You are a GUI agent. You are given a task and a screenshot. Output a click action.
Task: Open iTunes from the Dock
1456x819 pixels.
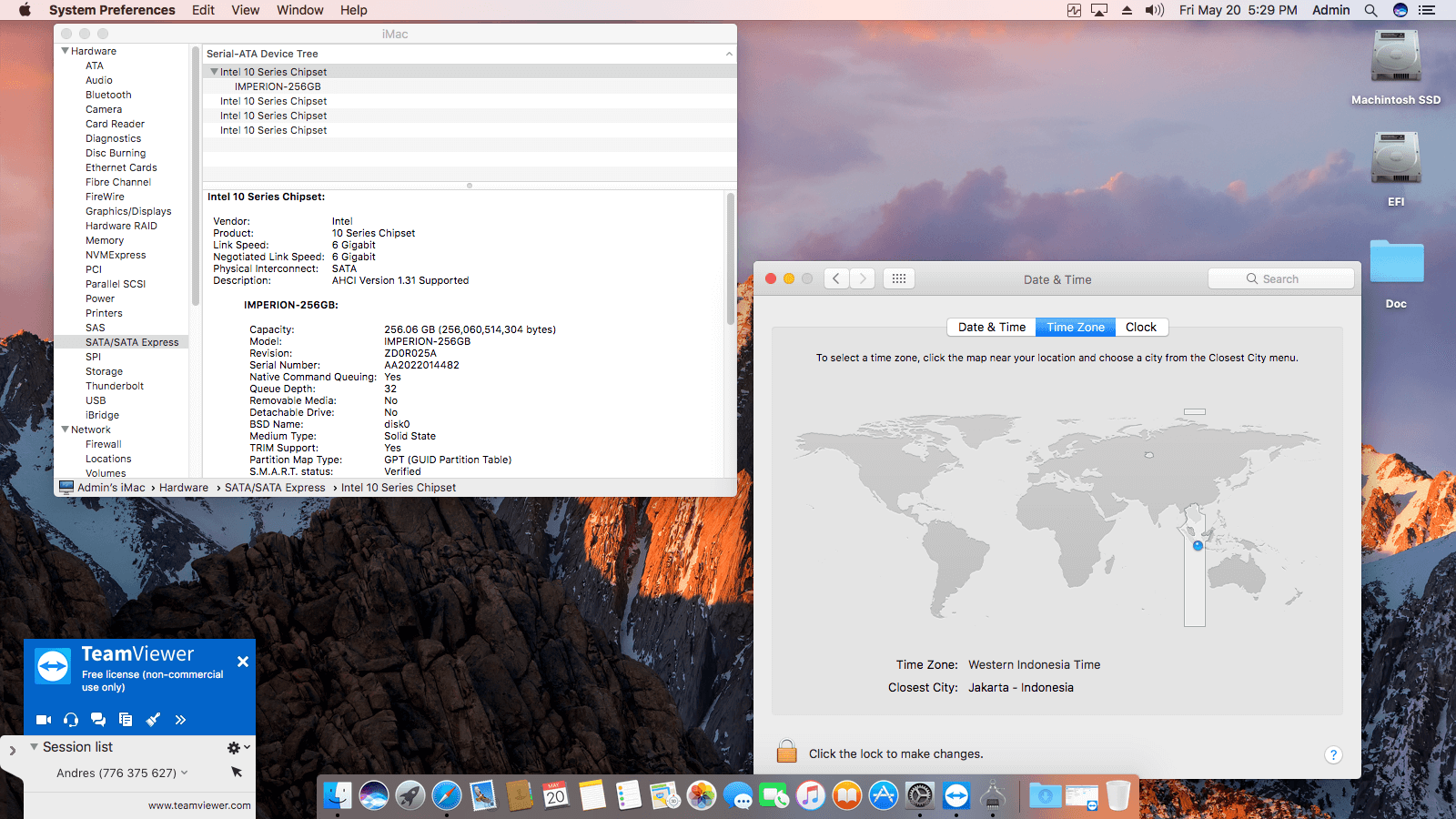811,795
